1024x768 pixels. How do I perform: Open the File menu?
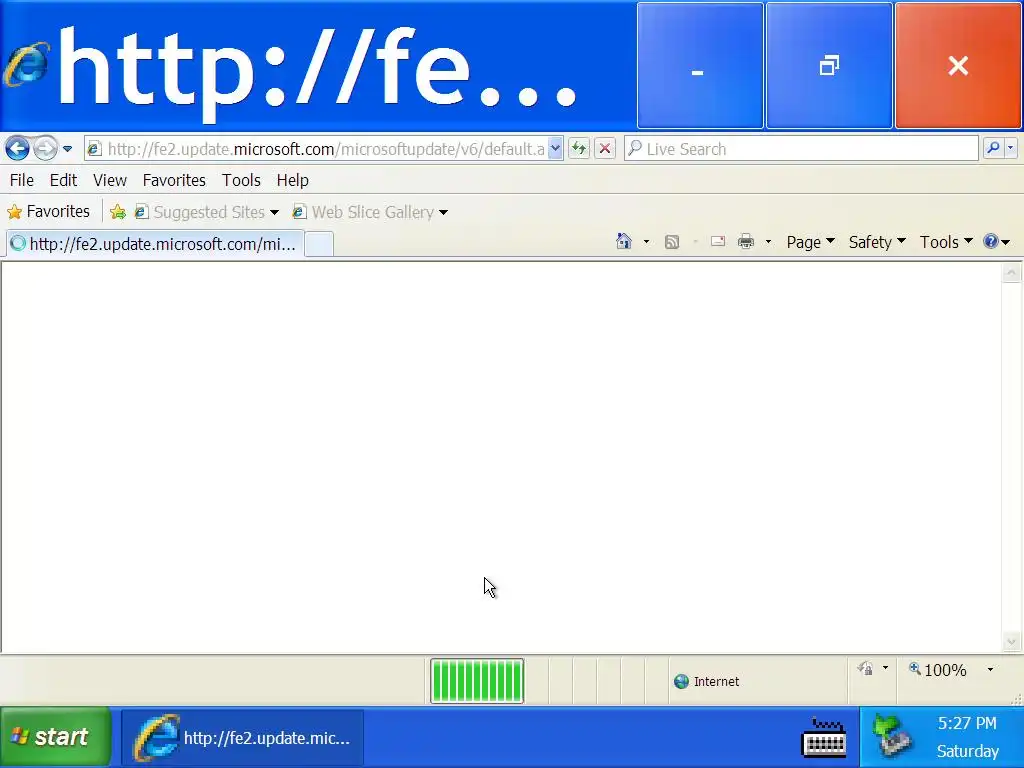tap(22, 180)
